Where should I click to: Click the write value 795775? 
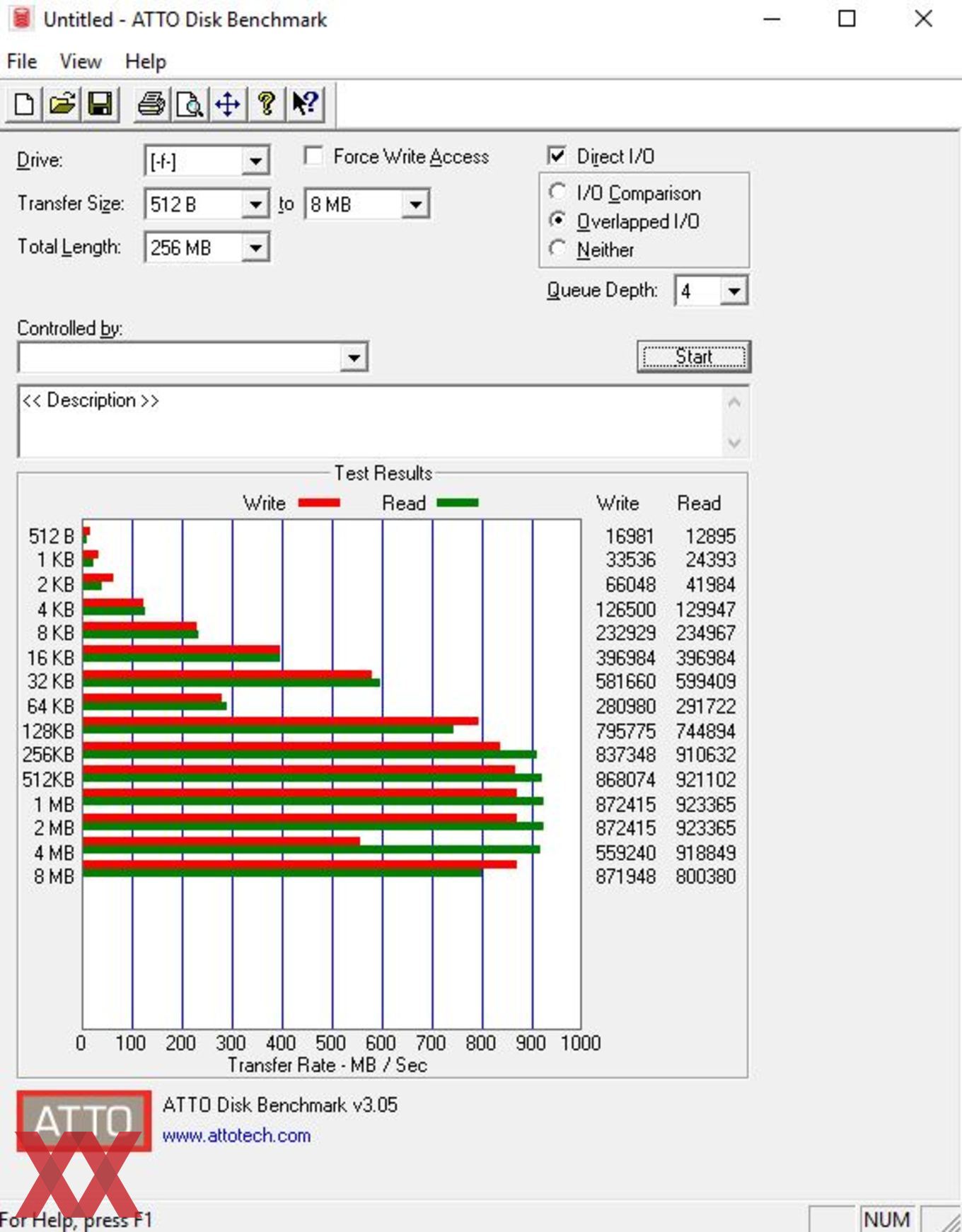pos(625,731)
